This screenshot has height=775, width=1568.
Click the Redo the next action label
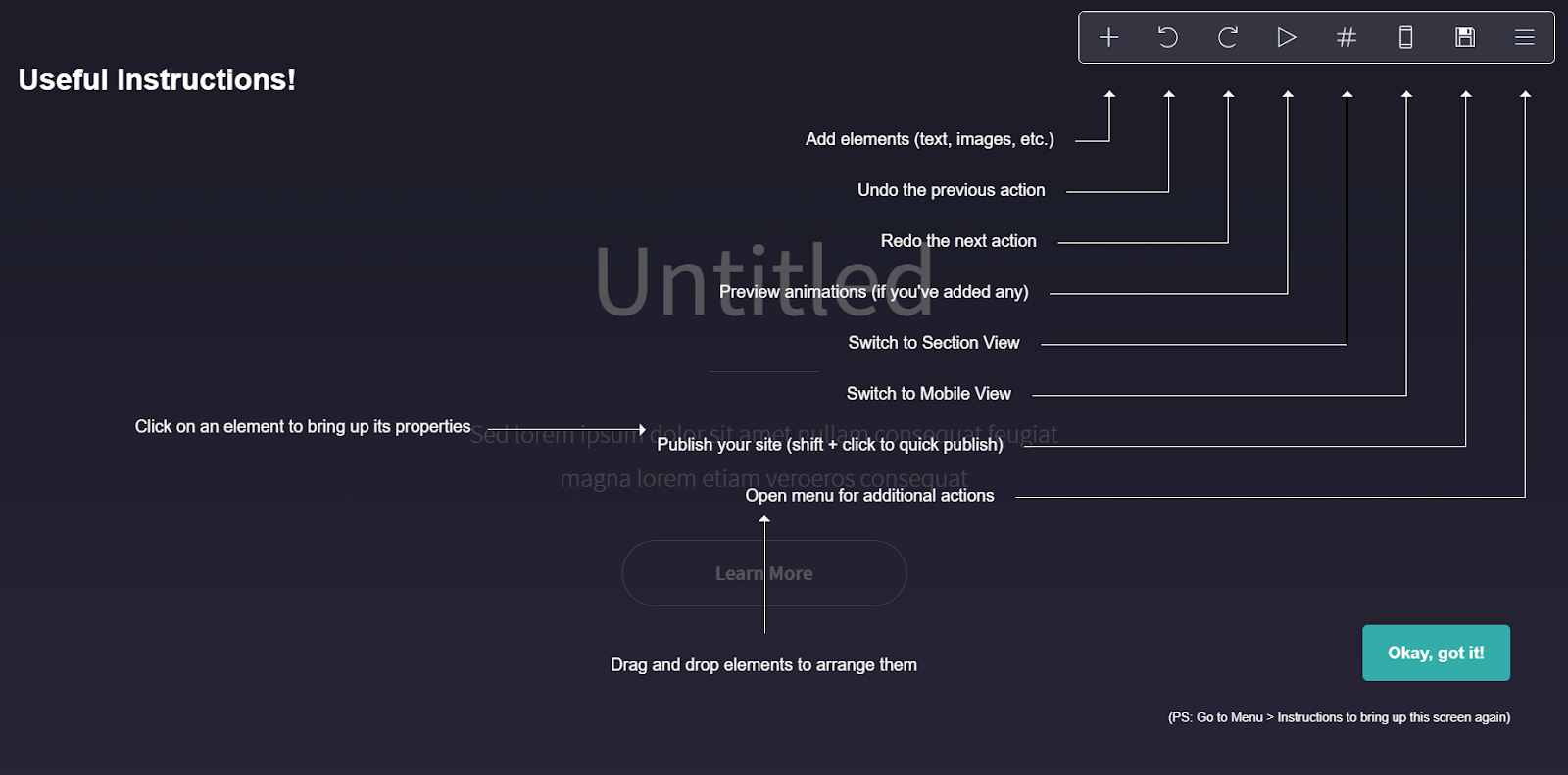[x=958, y=241]
